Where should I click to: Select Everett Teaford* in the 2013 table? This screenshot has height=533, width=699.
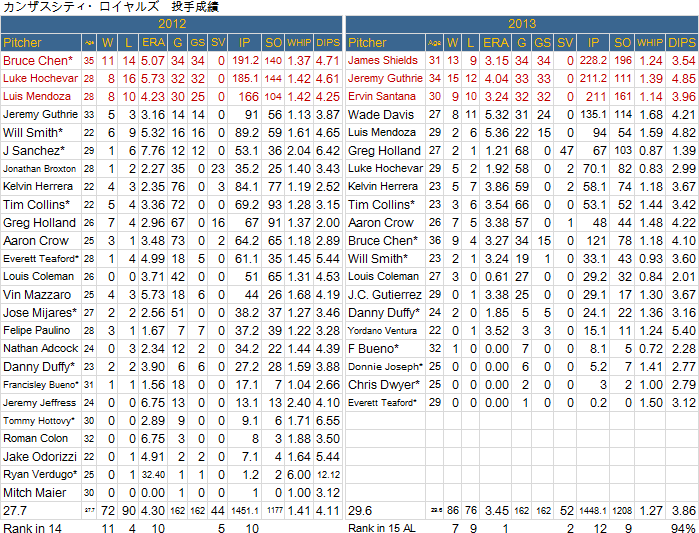(x=382, y=403)
